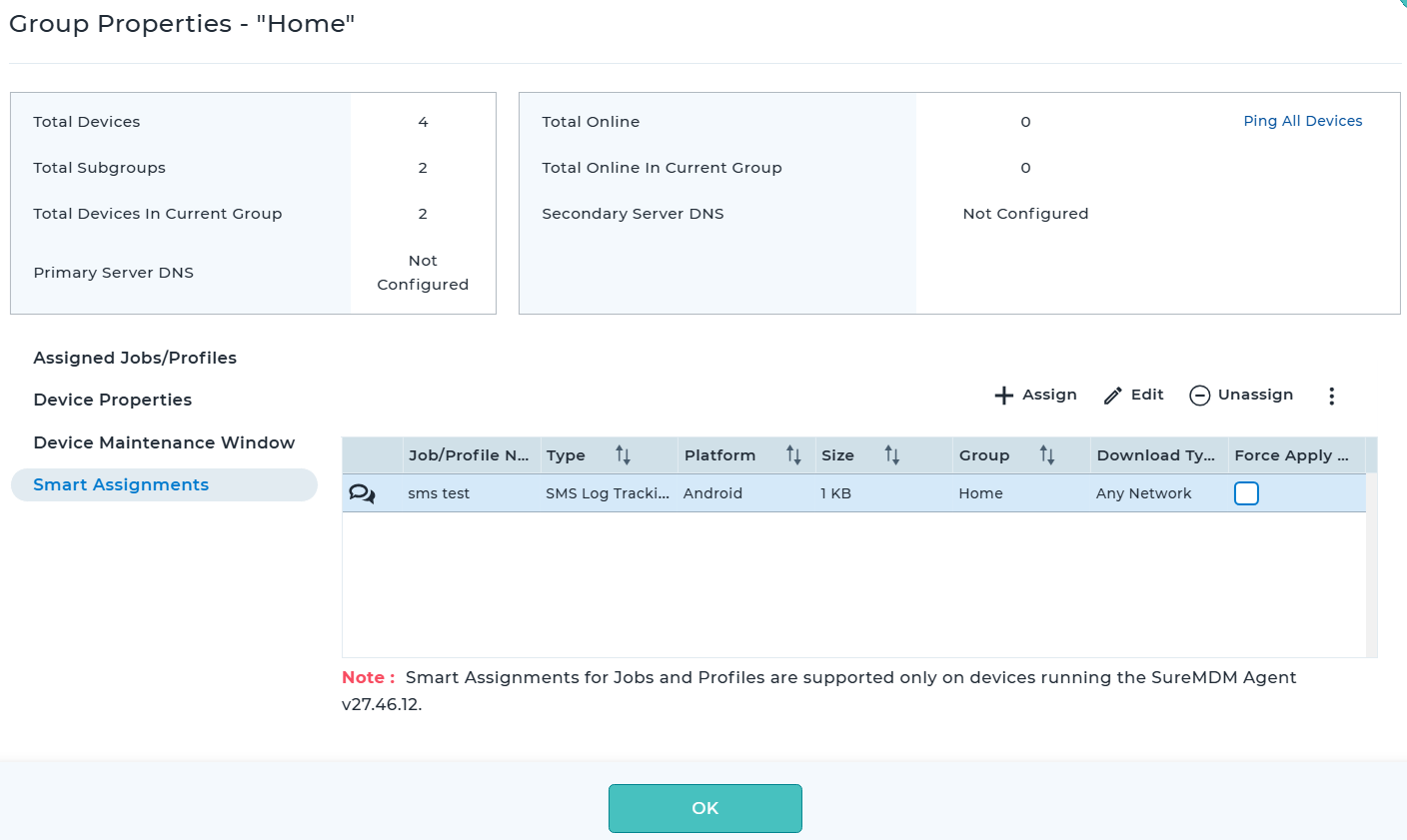Sort table by Platform column arrows
This screenshot has height=840, width=1407.
pos(793,455)
